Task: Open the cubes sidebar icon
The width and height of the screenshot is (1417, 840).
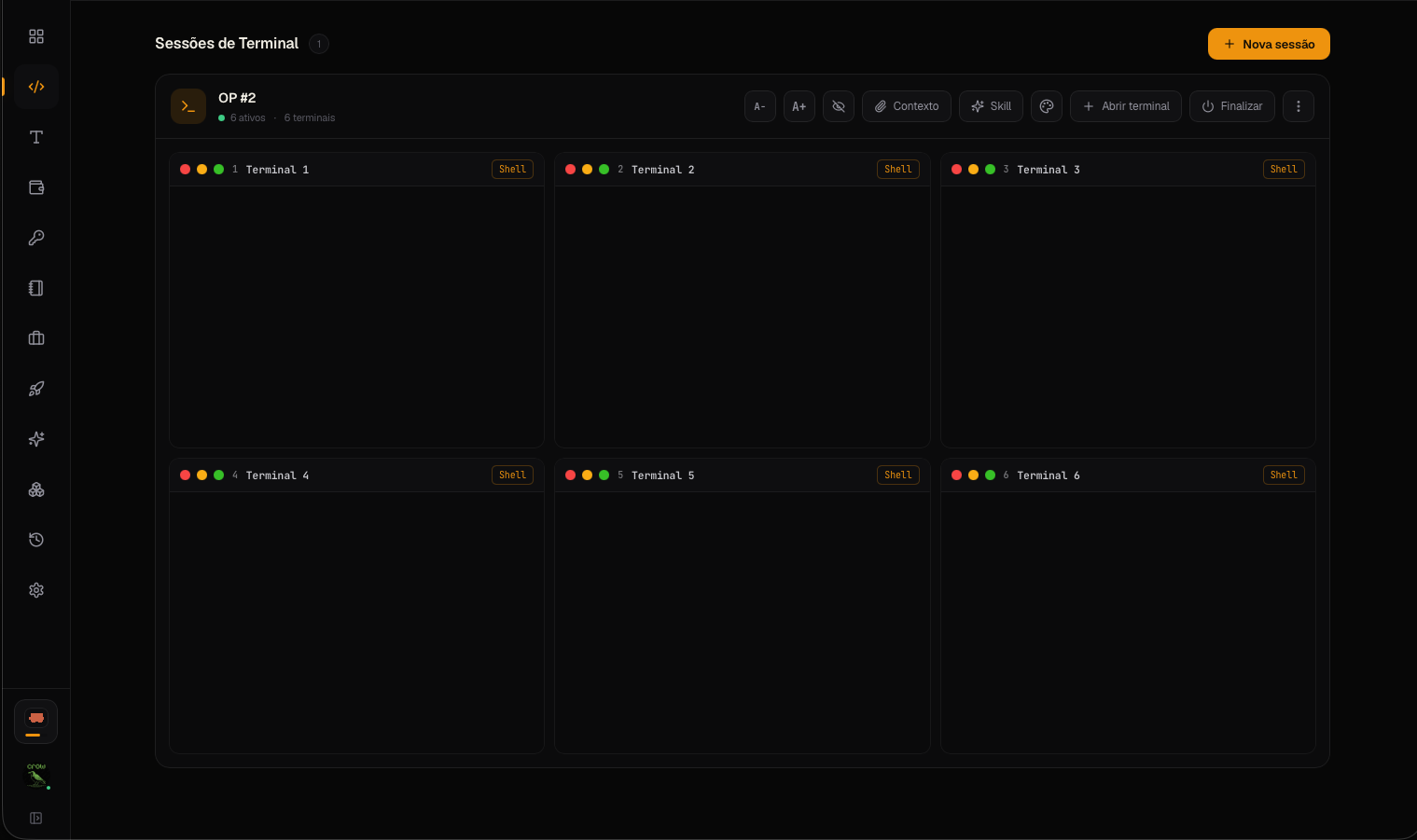Action: [x=36, y=489]
